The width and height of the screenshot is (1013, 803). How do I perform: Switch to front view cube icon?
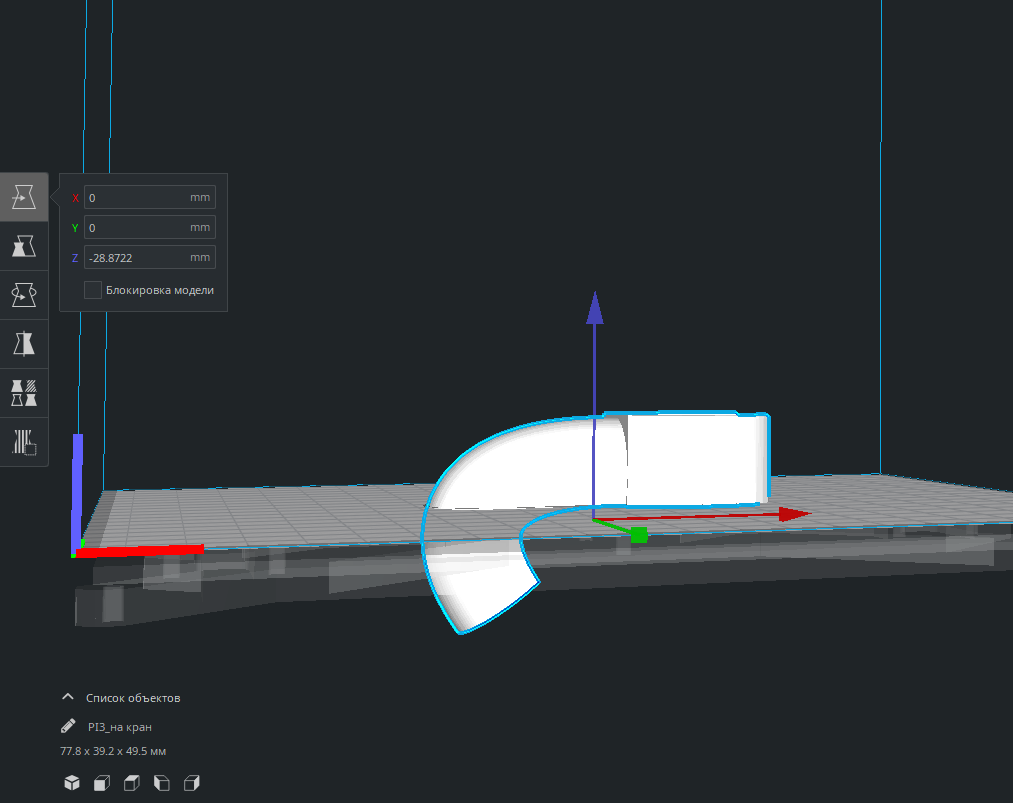(x=102, y=783)
